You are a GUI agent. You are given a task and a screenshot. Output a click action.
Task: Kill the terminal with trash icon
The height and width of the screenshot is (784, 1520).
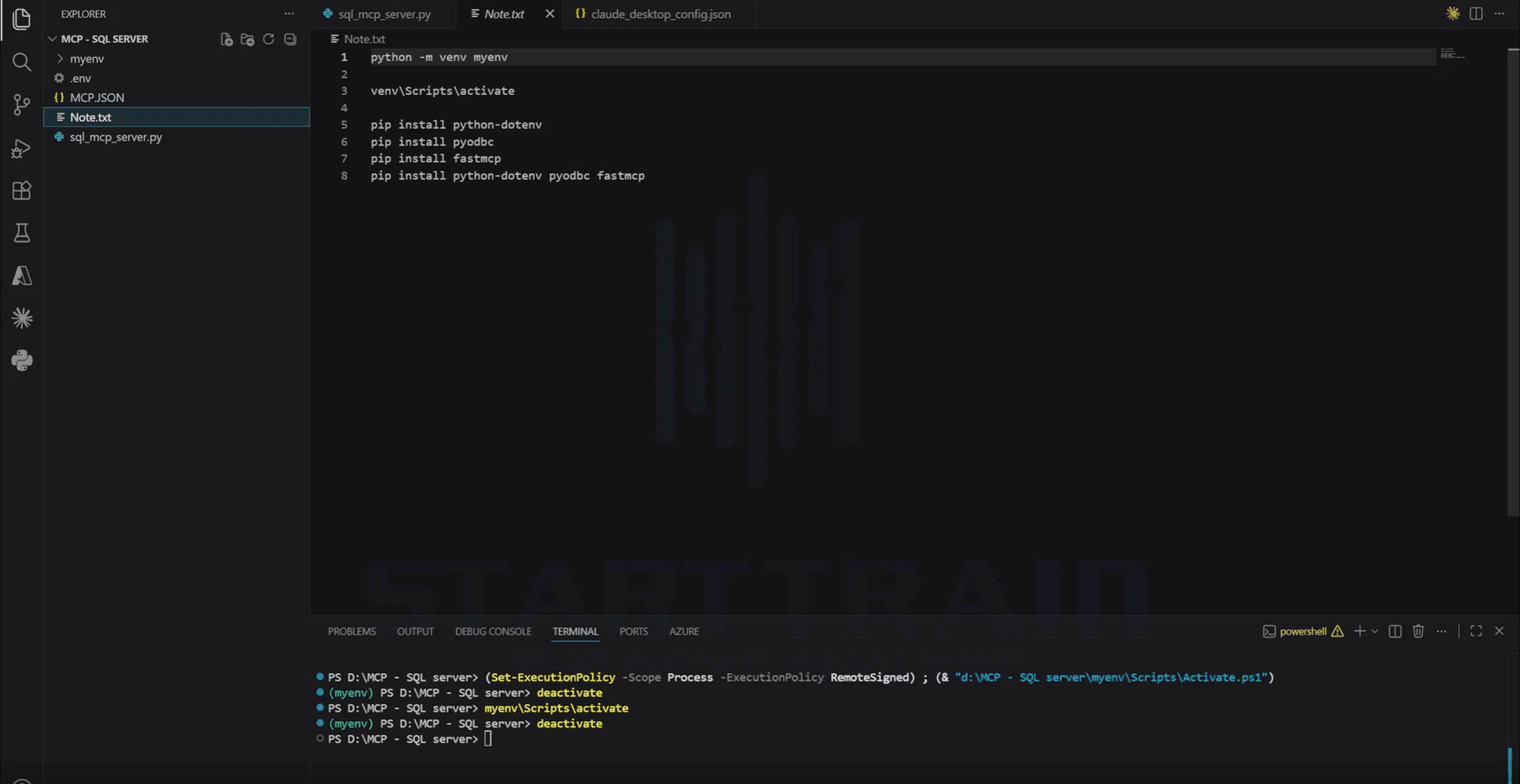tap(1418, 631)
